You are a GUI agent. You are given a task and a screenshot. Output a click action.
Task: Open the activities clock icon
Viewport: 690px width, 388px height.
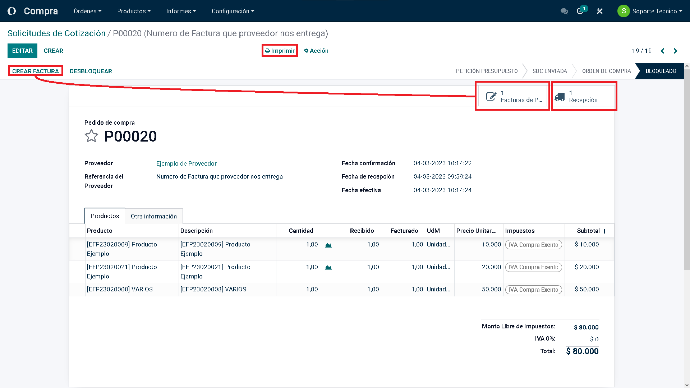pyautogui.click(x=581, y=11)
